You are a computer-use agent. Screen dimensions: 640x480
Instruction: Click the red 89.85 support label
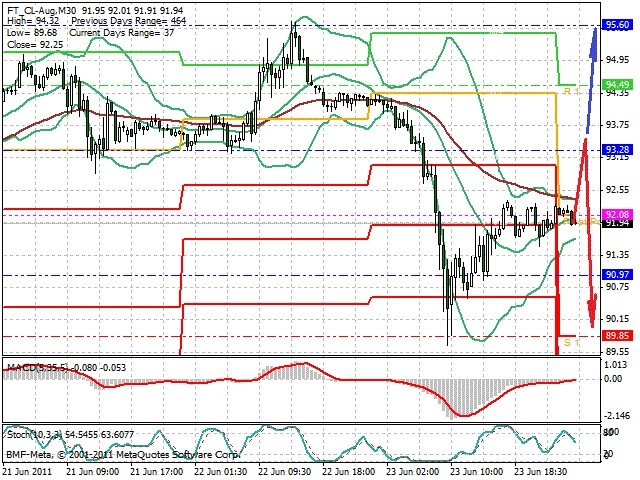[x=617, y=336]
